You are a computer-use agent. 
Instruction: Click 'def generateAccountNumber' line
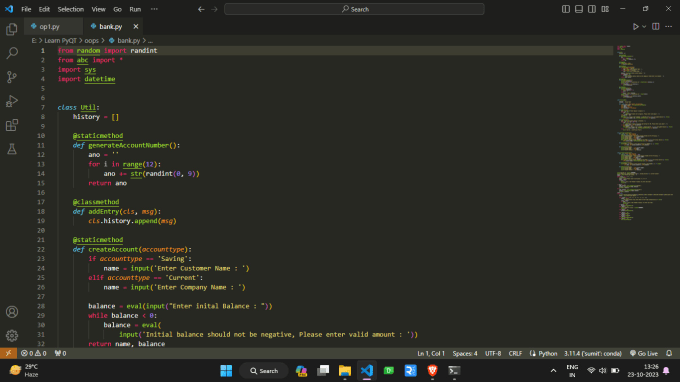tap(126, 145)
